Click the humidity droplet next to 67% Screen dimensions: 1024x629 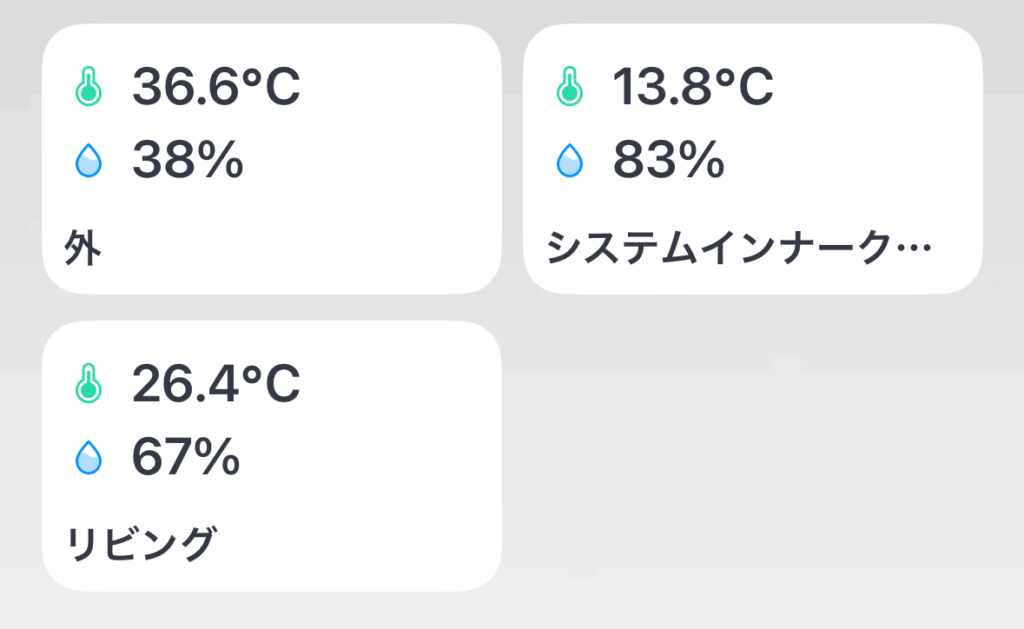coord(89,457)
